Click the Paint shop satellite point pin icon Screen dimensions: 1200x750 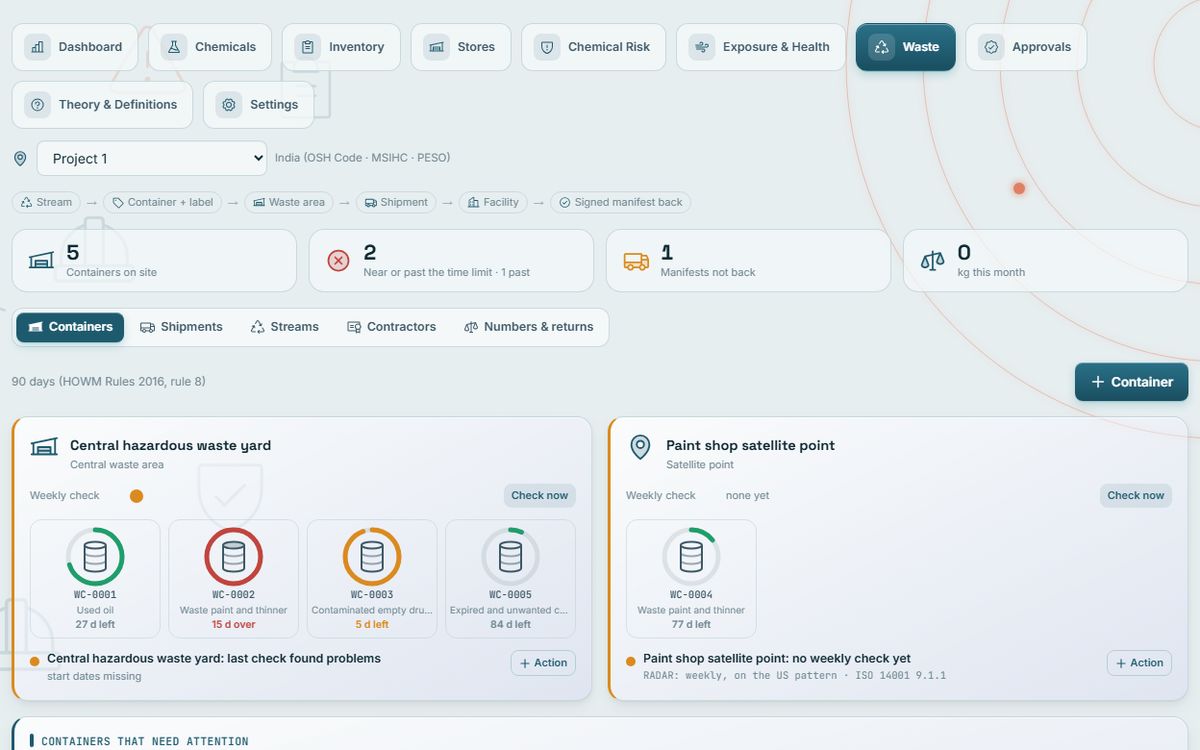point(640,447)
